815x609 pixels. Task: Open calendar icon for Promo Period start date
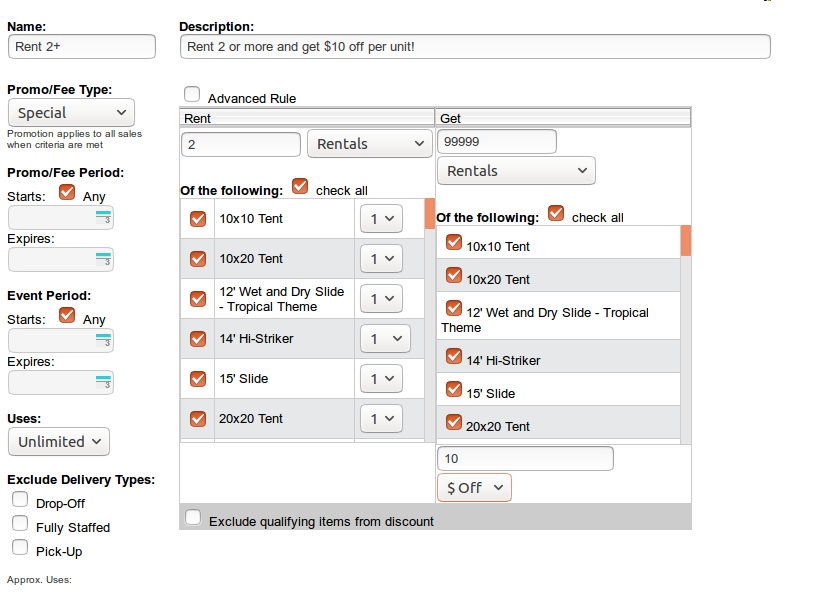tap(102, 217)
